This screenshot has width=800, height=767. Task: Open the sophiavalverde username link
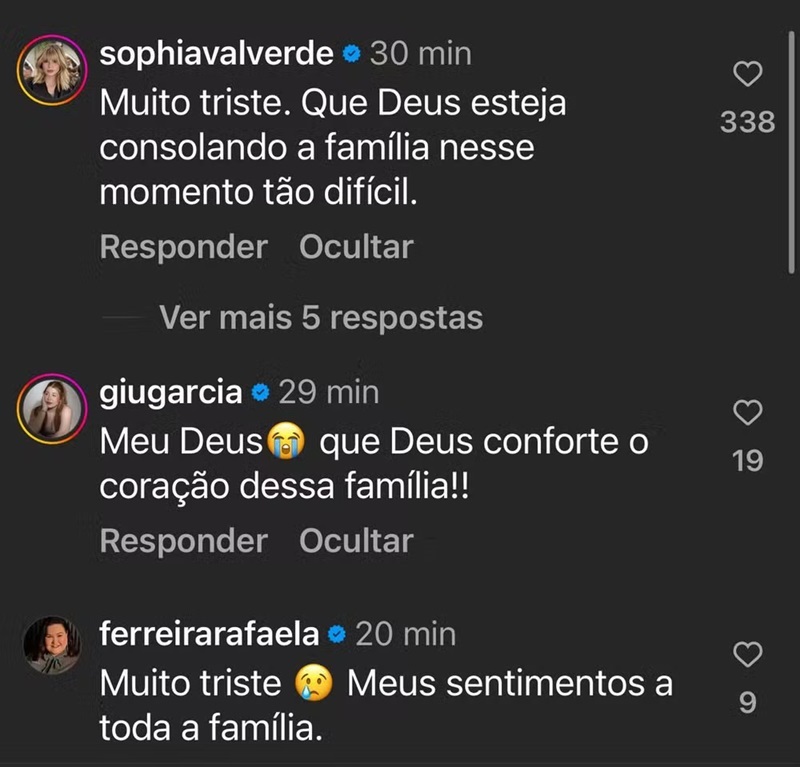pos(216,54)
